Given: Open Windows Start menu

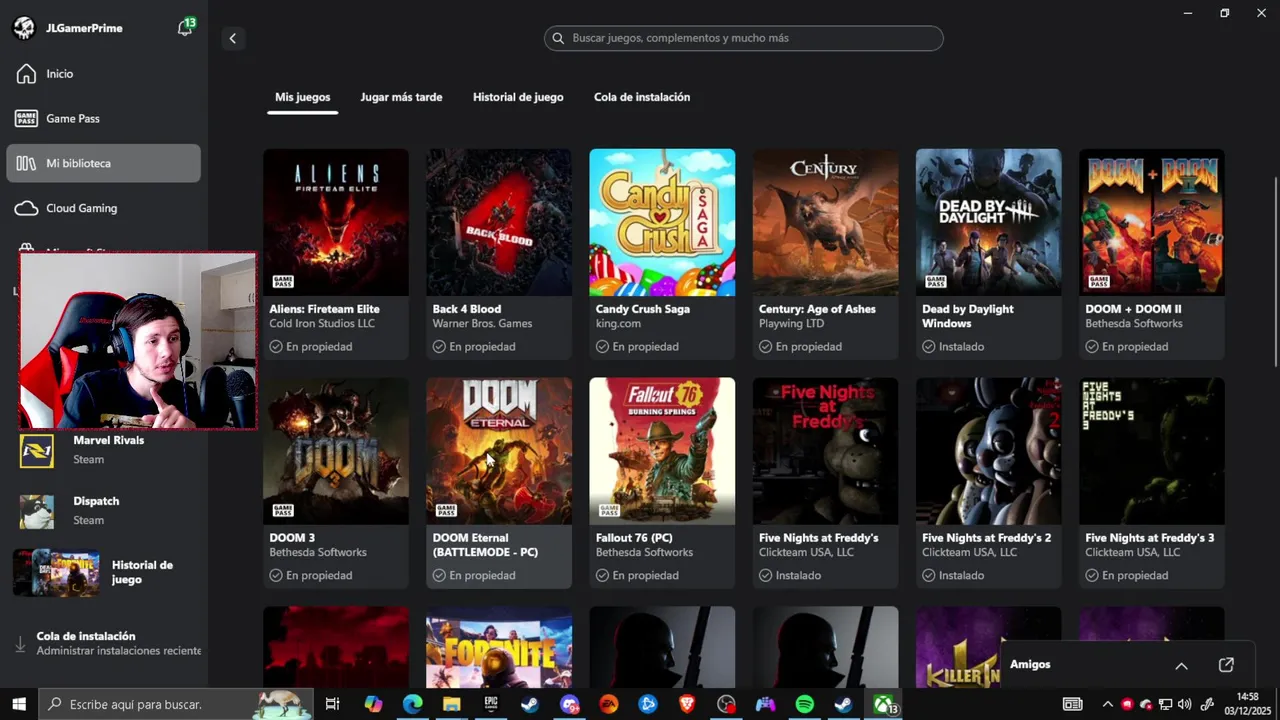Looking at the screenshot, I should click(x=19, y=704).
